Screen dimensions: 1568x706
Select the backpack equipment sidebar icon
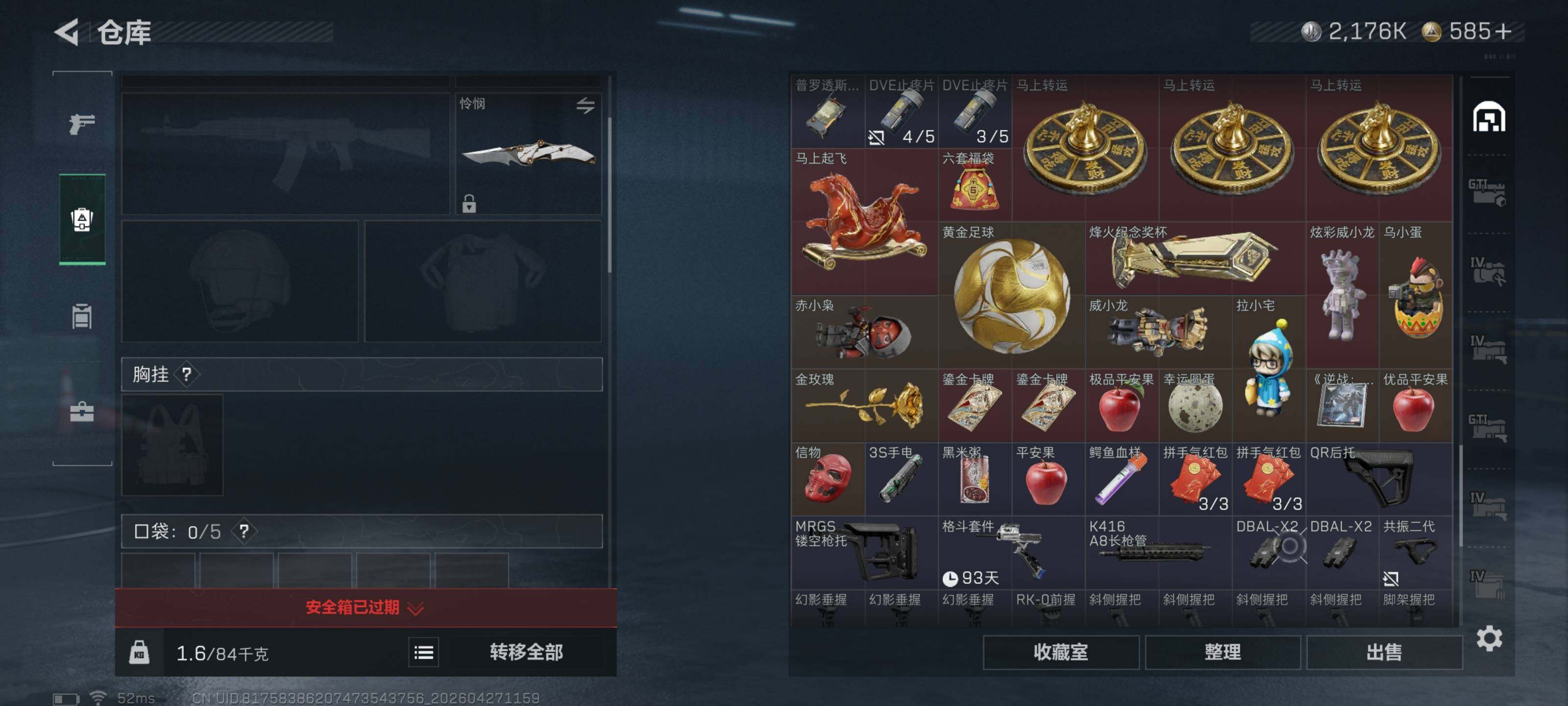click(x=82, y=219)
